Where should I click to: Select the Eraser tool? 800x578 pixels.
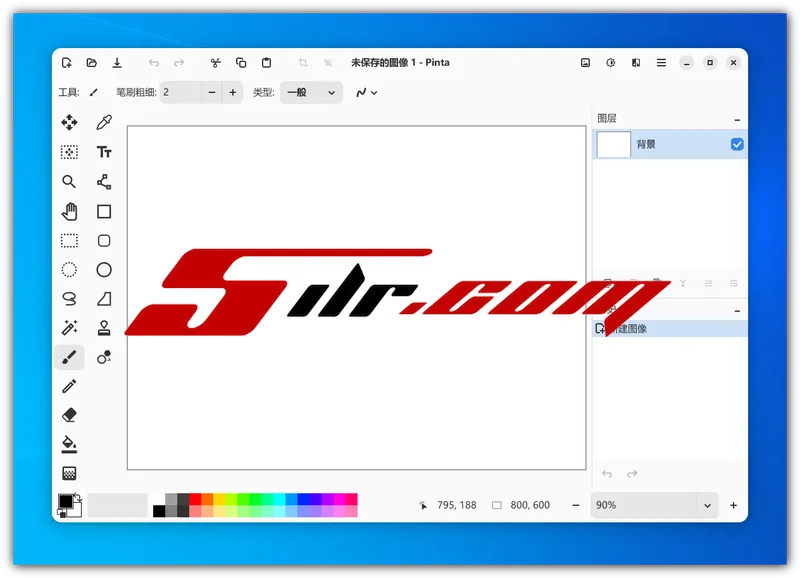click(x=69, y=415)
